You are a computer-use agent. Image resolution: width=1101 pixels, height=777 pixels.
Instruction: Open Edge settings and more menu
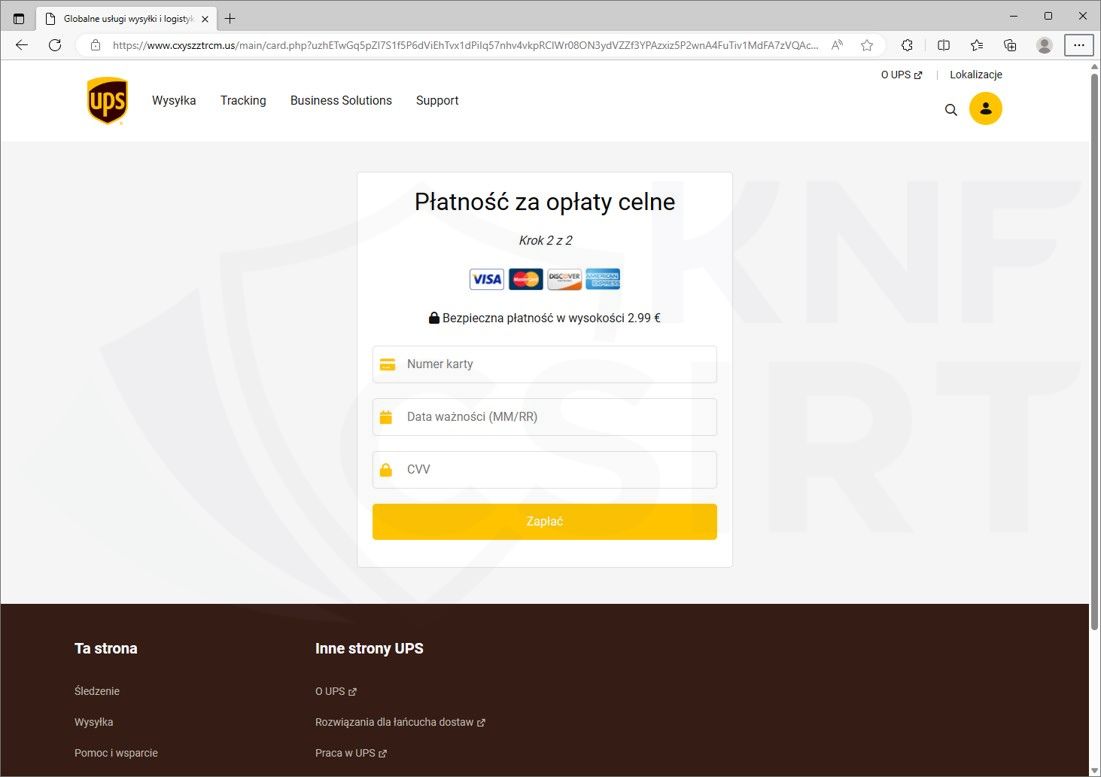pos(1078,45)
